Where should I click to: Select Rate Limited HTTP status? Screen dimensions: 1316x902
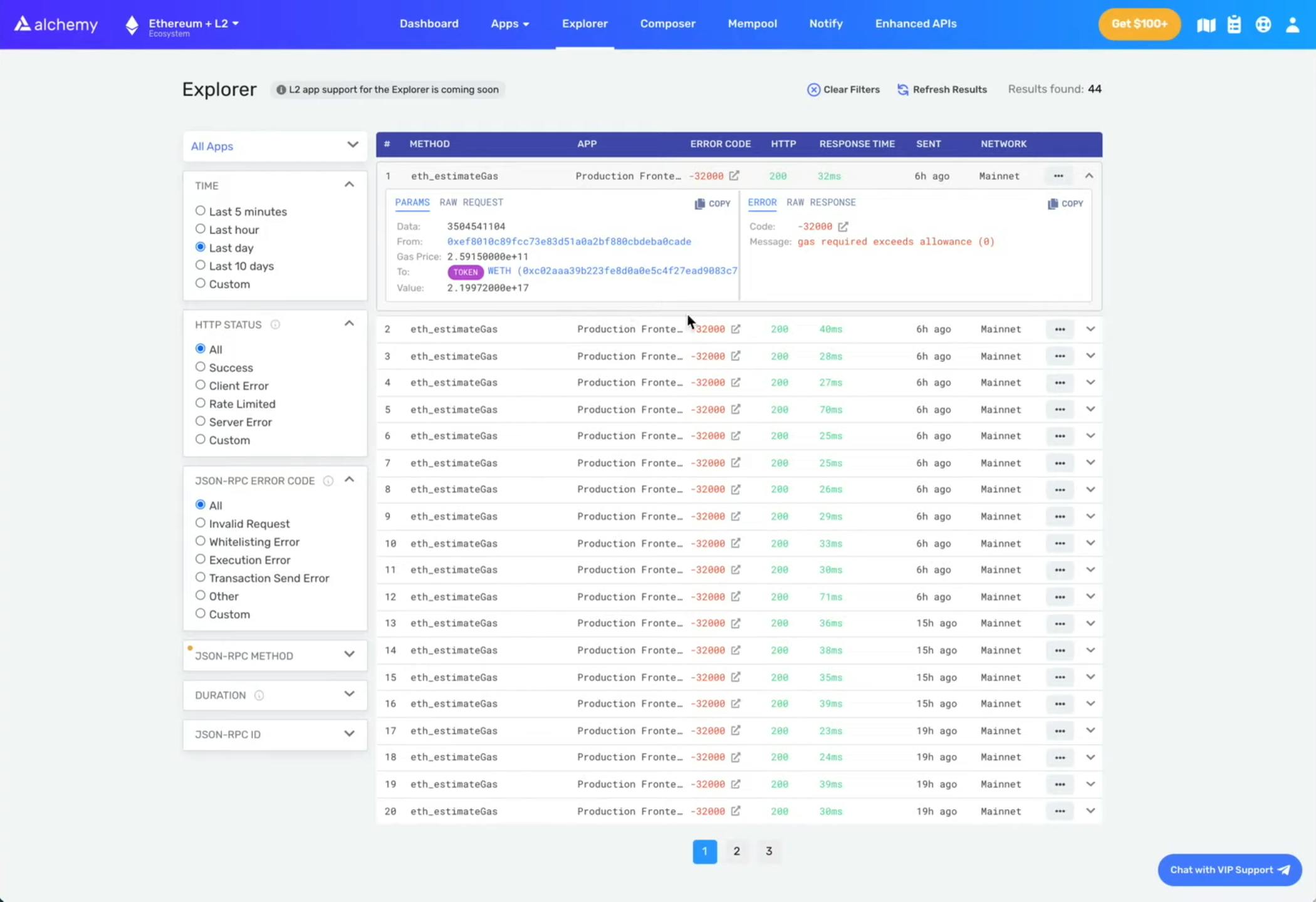point(201,403)
